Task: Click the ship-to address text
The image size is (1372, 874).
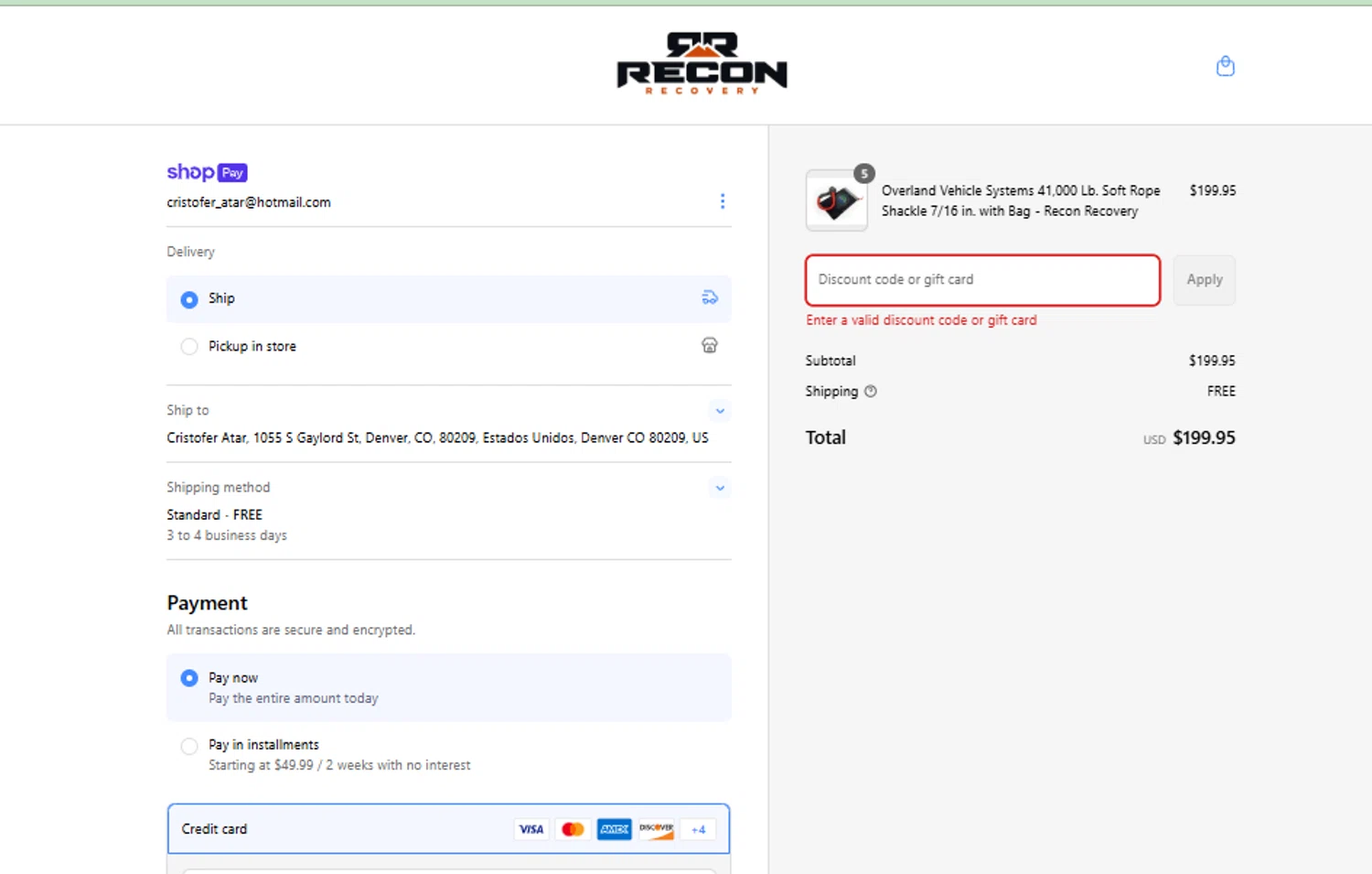Action: pyautogui.click(x=437, y=437)
